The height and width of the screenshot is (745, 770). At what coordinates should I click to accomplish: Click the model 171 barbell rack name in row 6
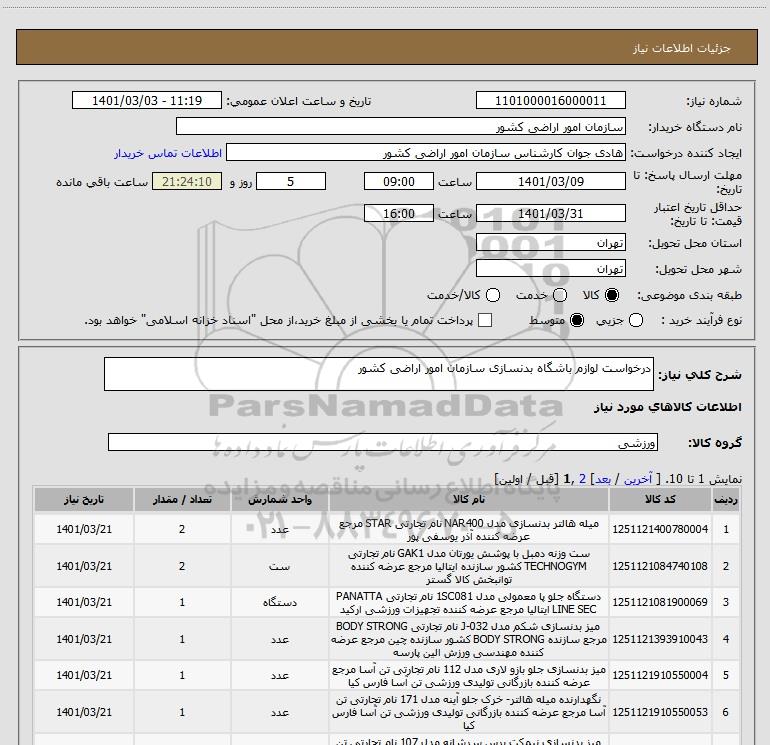coord(468,712)
